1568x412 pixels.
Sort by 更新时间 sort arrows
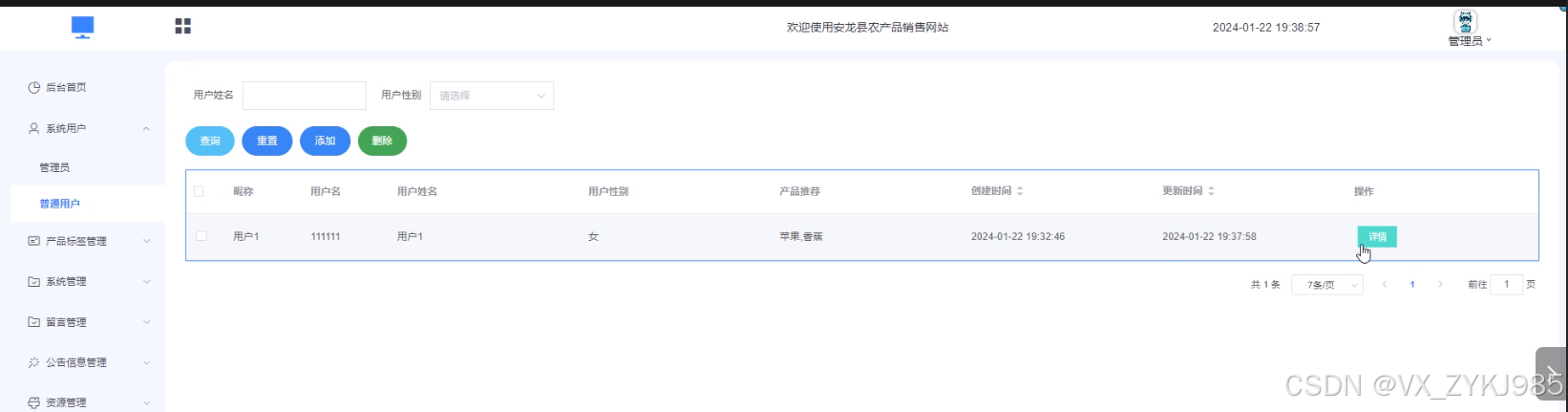click(1211, 191)
